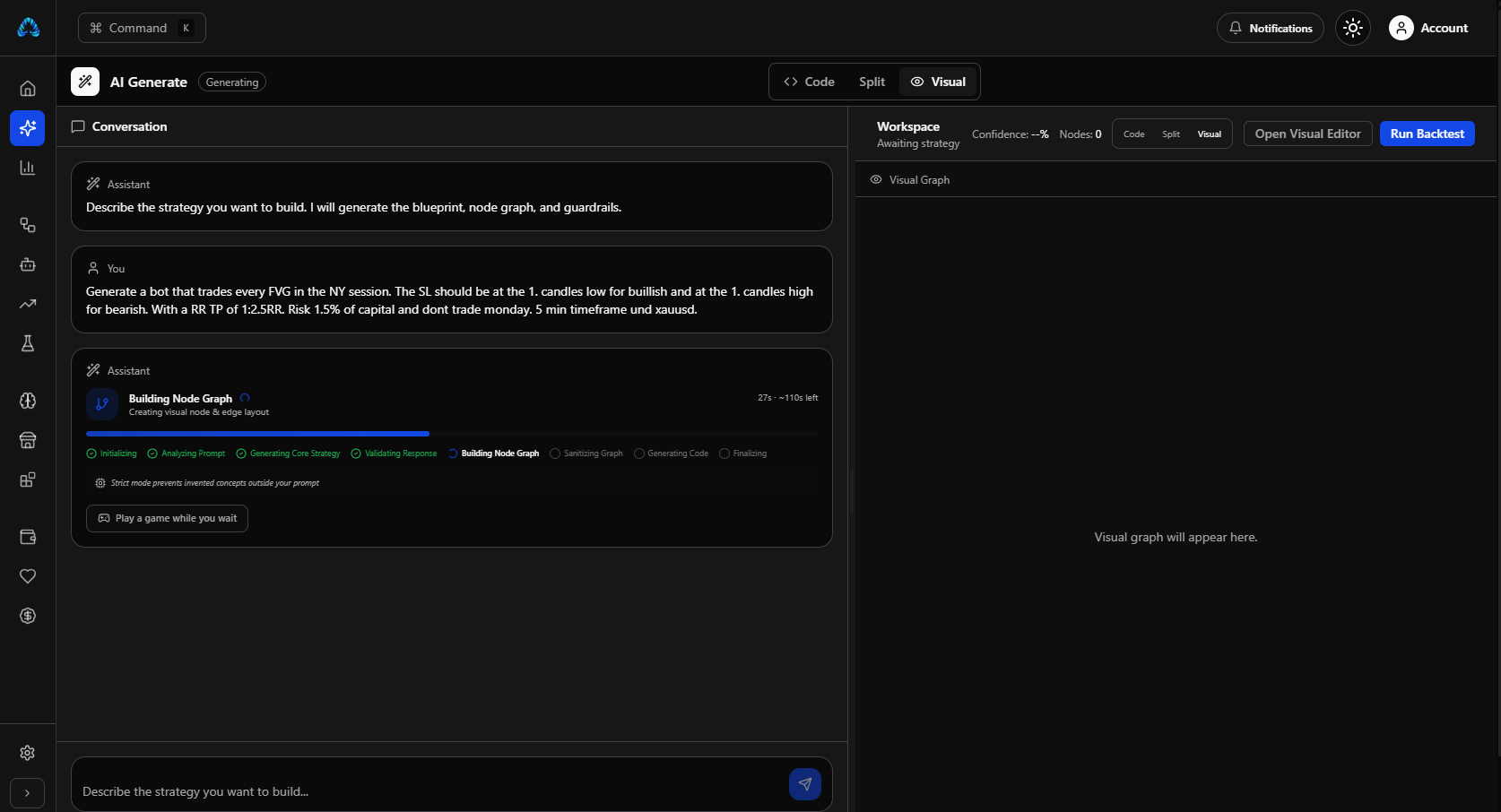Open the Account menu
Image resolution: width=1501 pixels, height=812 pixels.
coord(1429,28)
